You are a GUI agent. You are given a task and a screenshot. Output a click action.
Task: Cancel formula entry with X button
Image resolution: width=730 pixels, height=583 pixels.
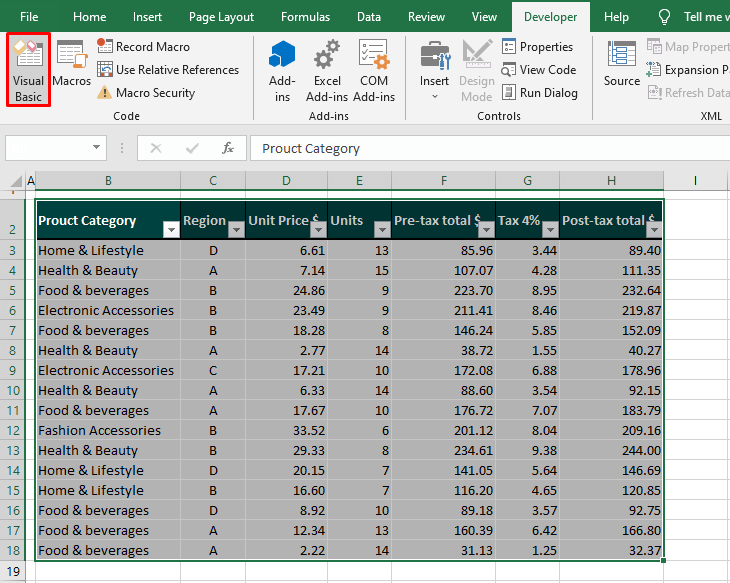pyautogui.click(x=156, y=148)
